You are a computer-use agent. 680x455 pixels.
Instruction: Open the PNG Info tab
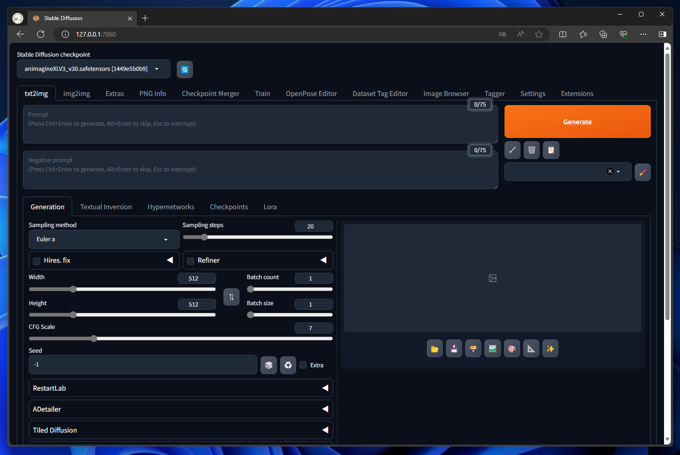pyautogui.click(x=153, y=94)
